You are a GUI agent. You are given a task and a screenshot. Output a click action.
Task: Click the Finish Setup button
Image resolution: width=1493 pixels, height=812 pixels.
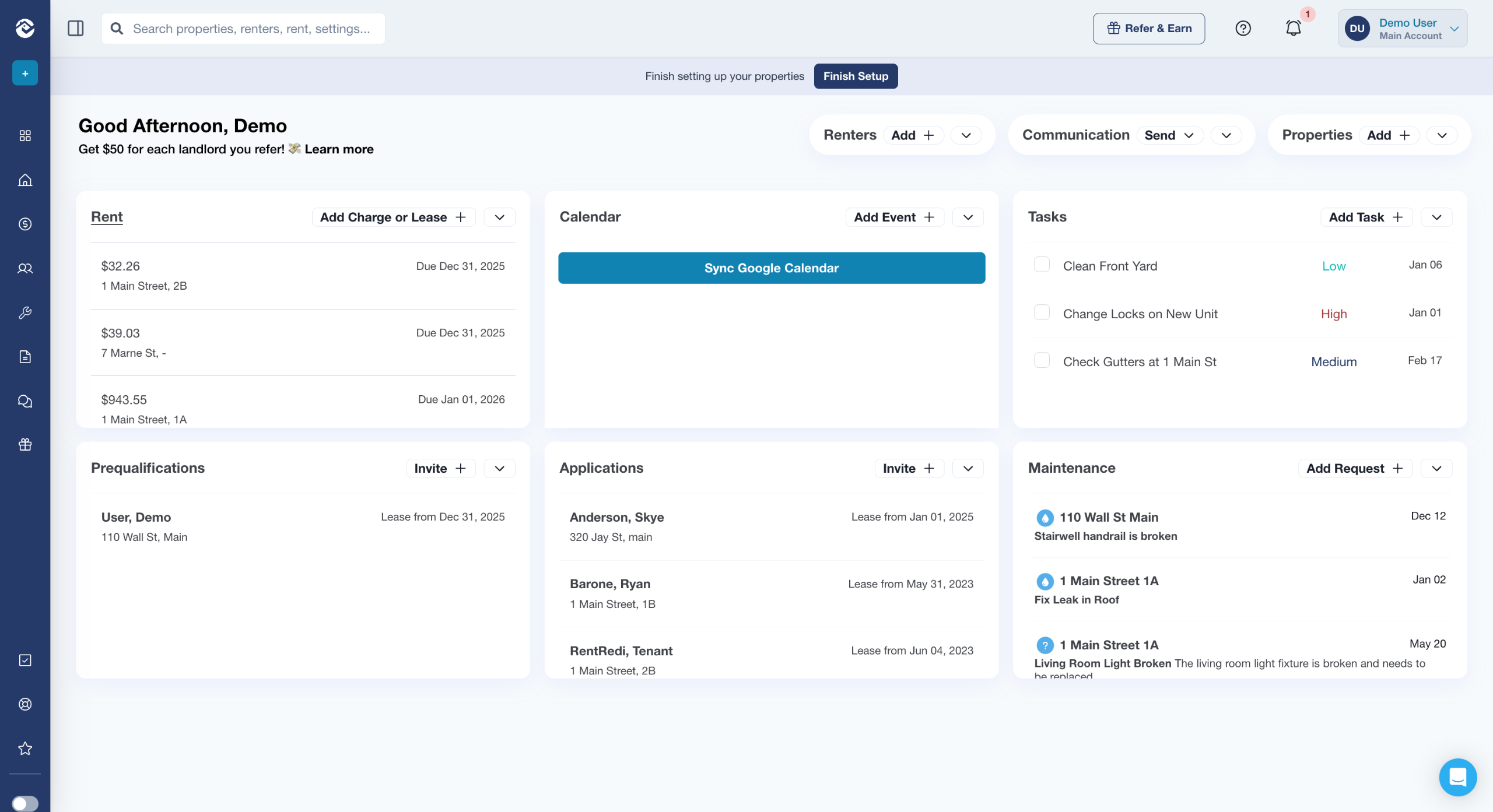[x=856, y=76]
